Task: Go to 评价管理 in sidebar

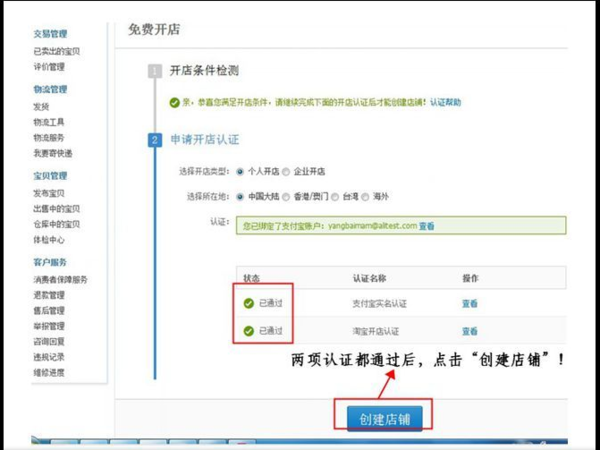Action: pyautogui.click(x=49, y=67)
